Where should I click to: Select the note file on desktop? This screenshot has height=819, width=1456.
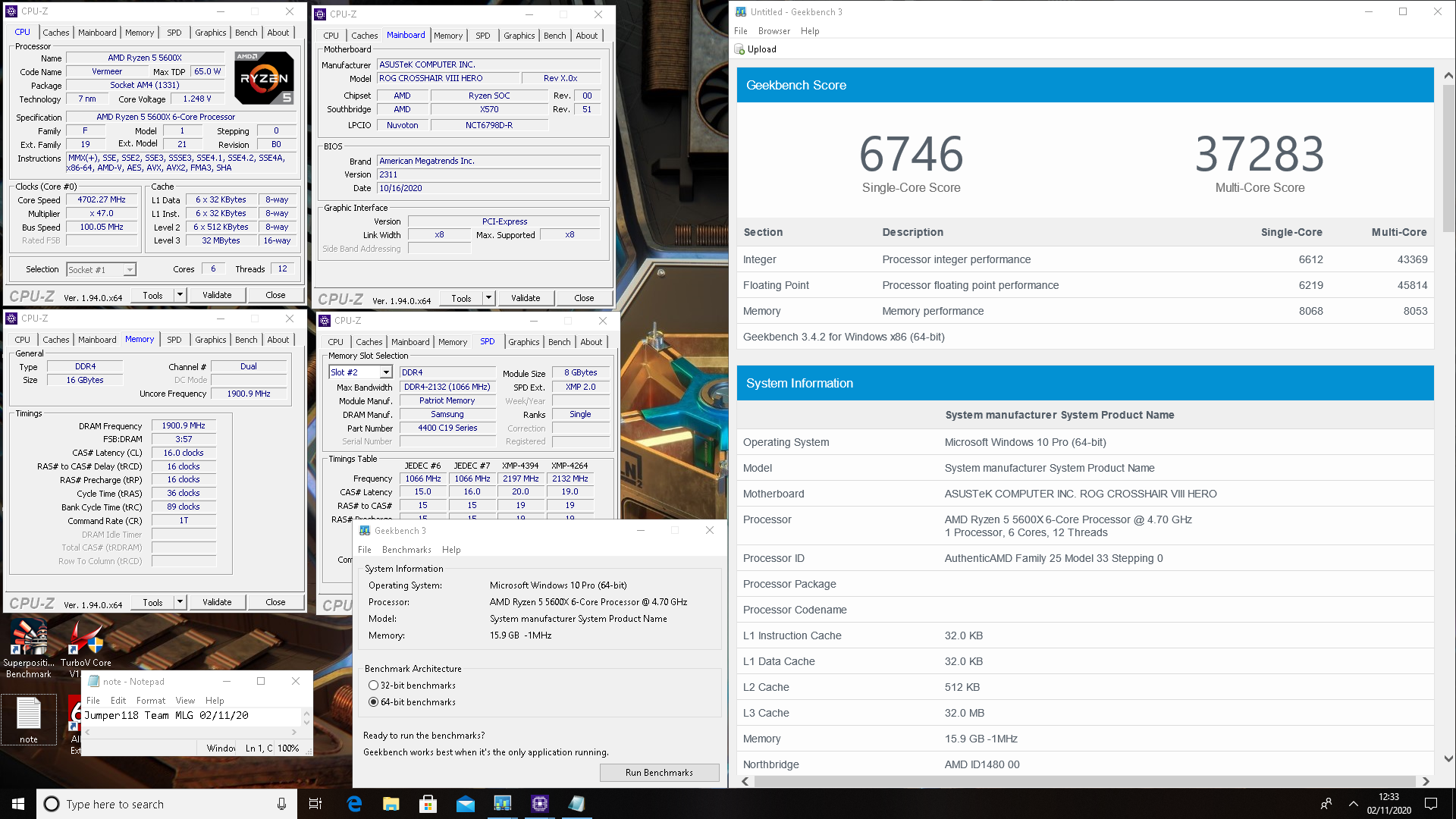click(x=29, y=720)
